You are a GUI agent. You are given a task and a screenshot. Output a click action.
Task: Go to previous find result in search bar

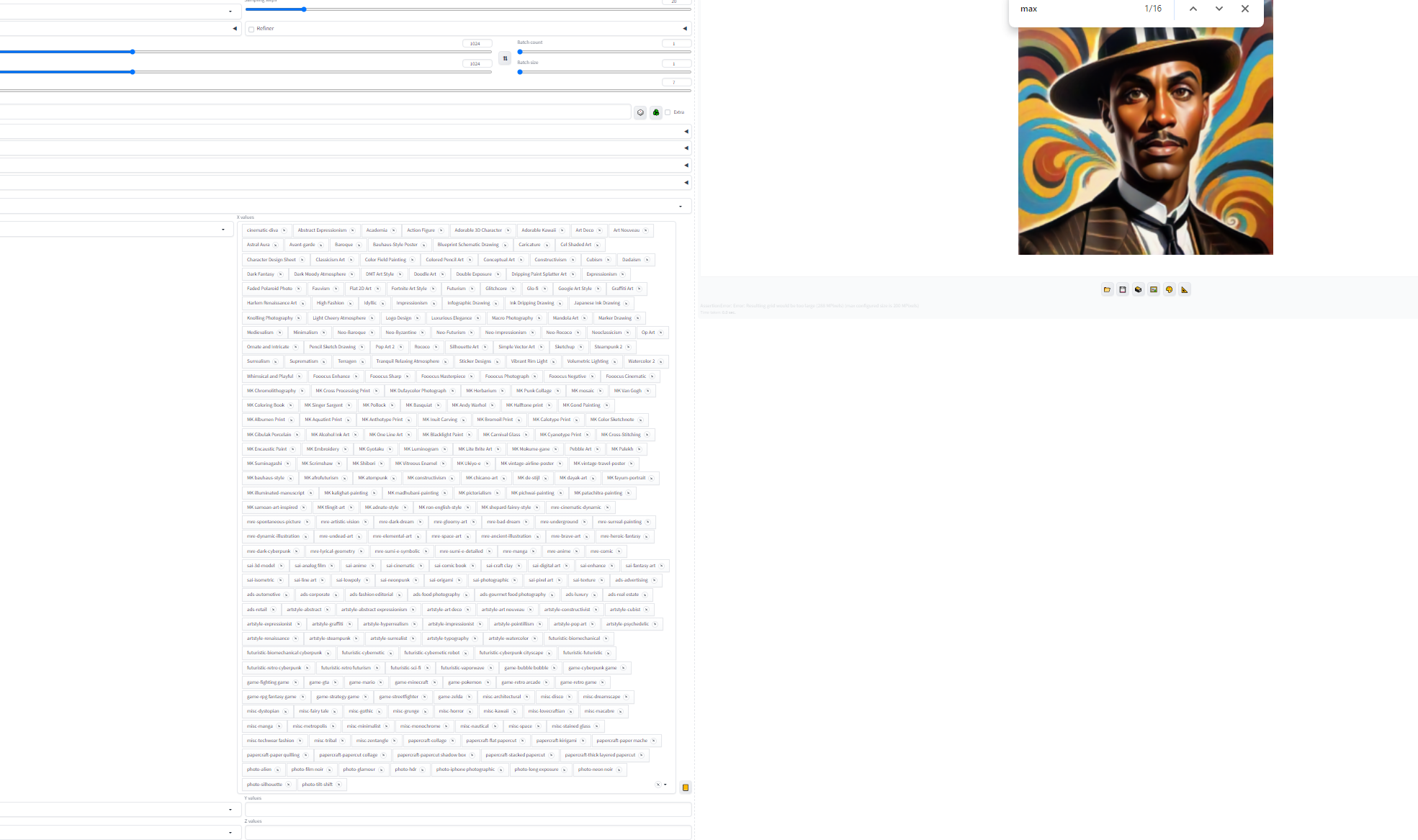1193,9
